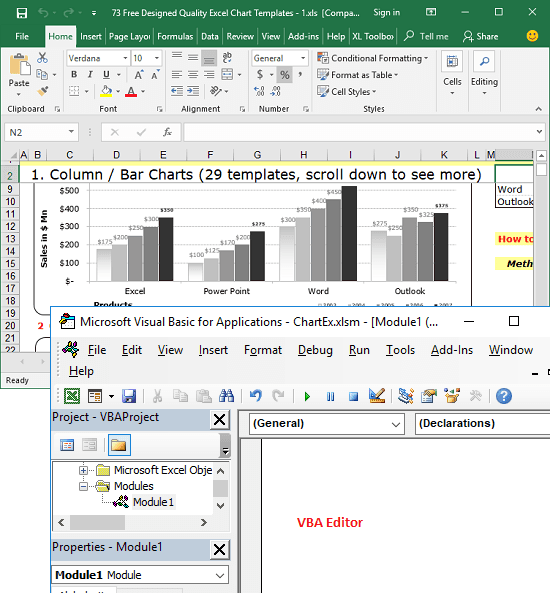This screenshot has height=593, width=550.
Task: Click Object Browser icon in VBA toolbar
Action: (x=452, y=396)
